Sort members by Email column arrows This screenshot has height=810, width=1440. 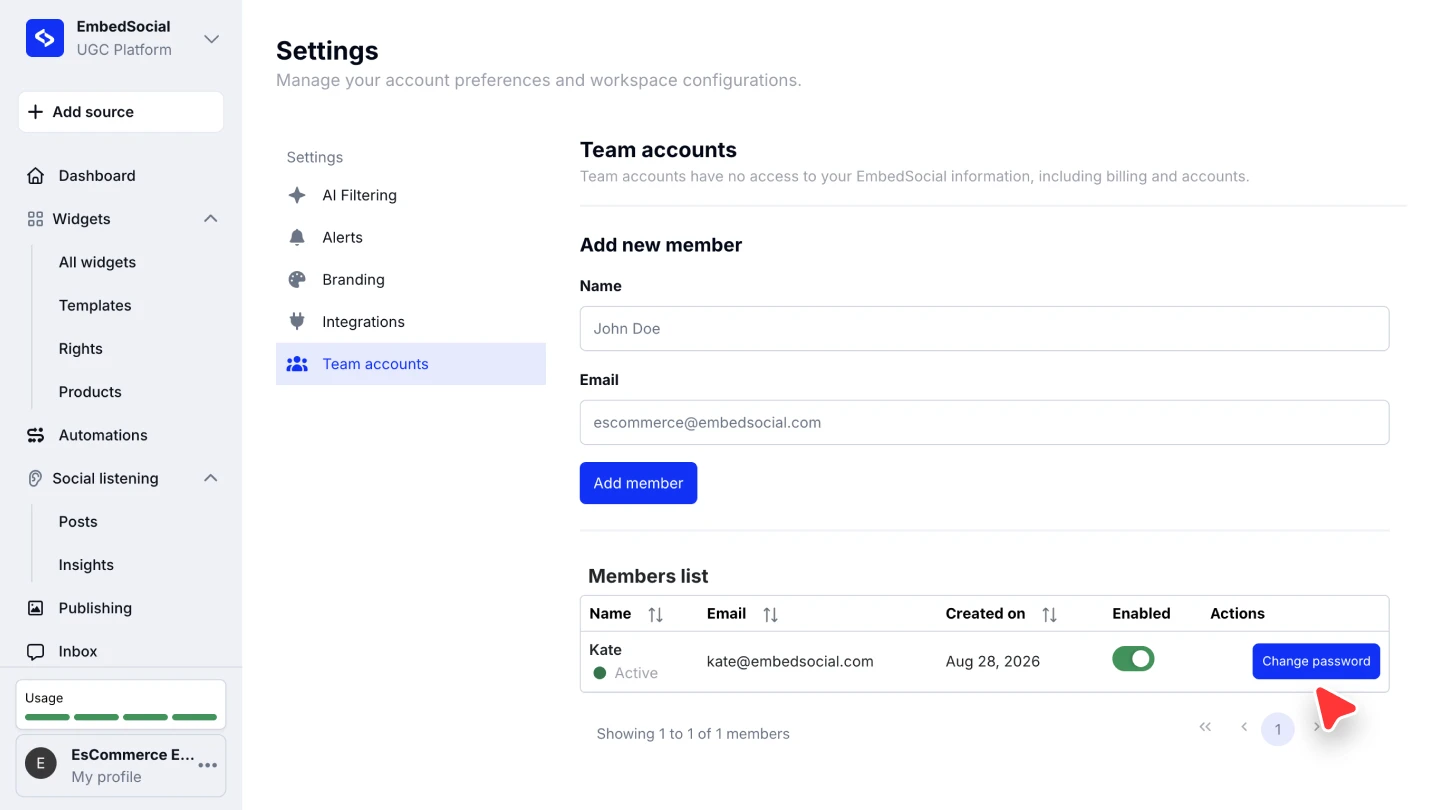coord(770,615)
